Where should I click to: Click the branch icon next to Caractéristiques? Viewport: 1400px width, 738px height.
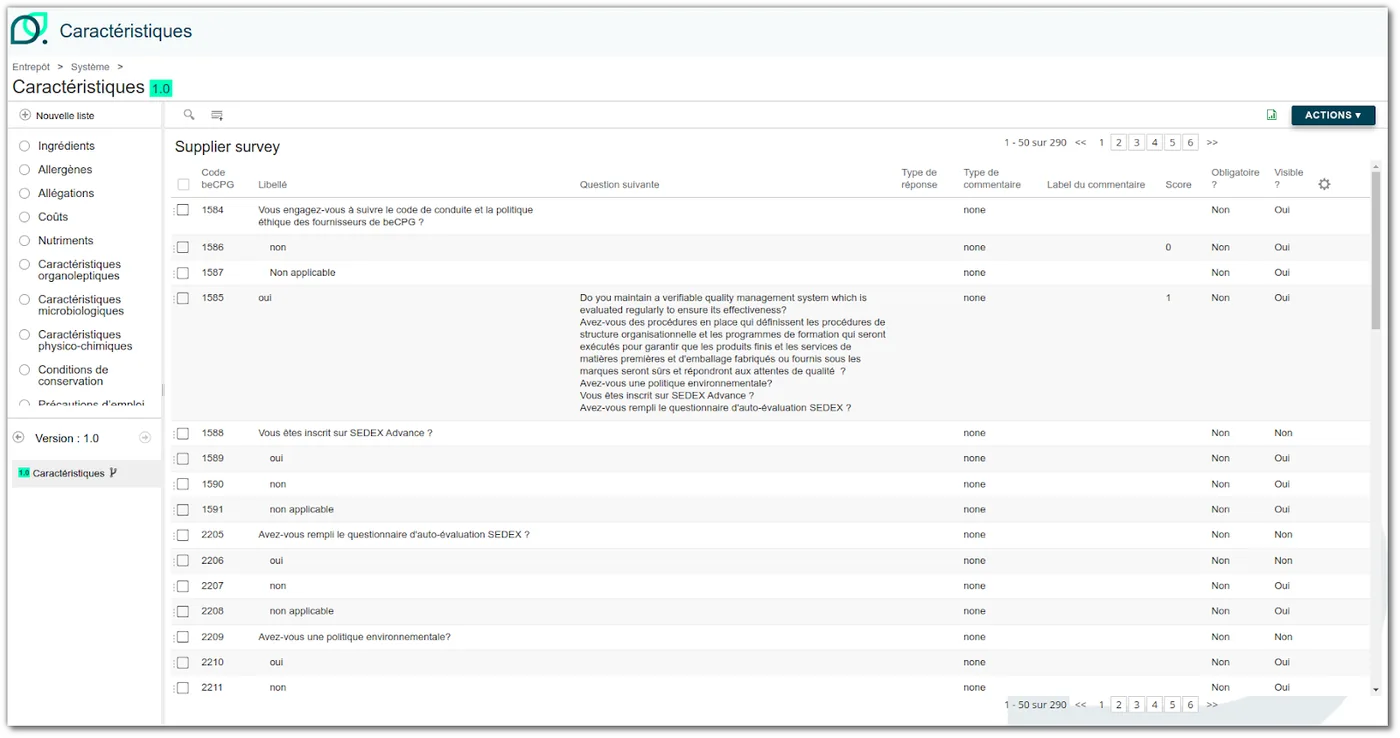pos(113,473)
